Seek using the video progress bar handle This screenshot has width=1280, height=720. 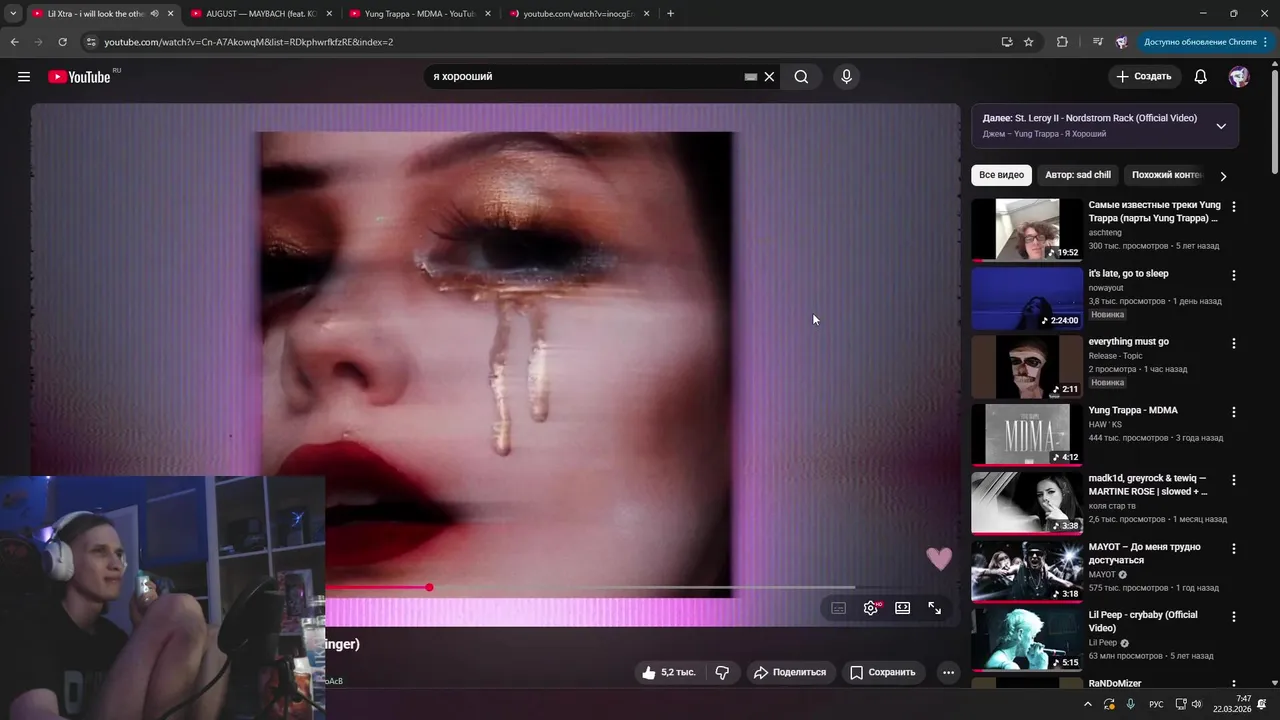pyautogui.click(x=429, y=587)
